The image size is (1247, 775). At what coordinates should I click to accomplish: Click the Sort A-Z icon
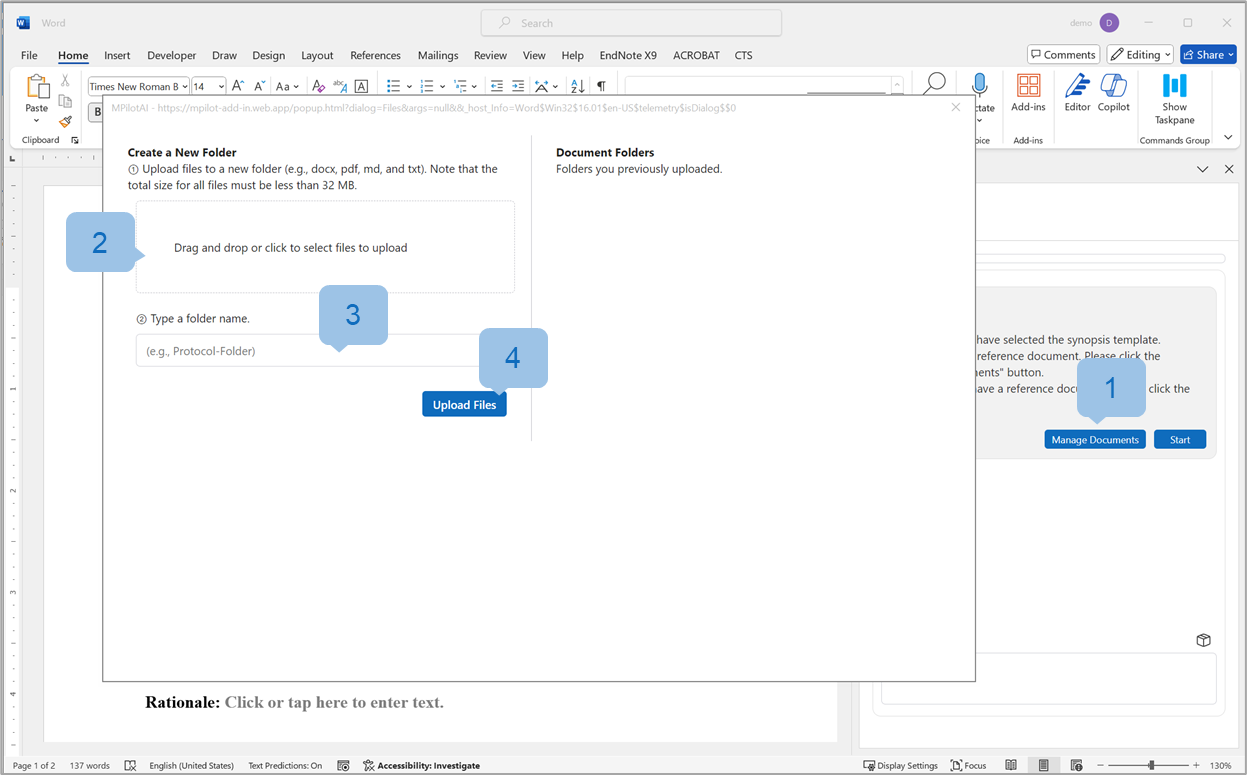(x=577, y=86)
